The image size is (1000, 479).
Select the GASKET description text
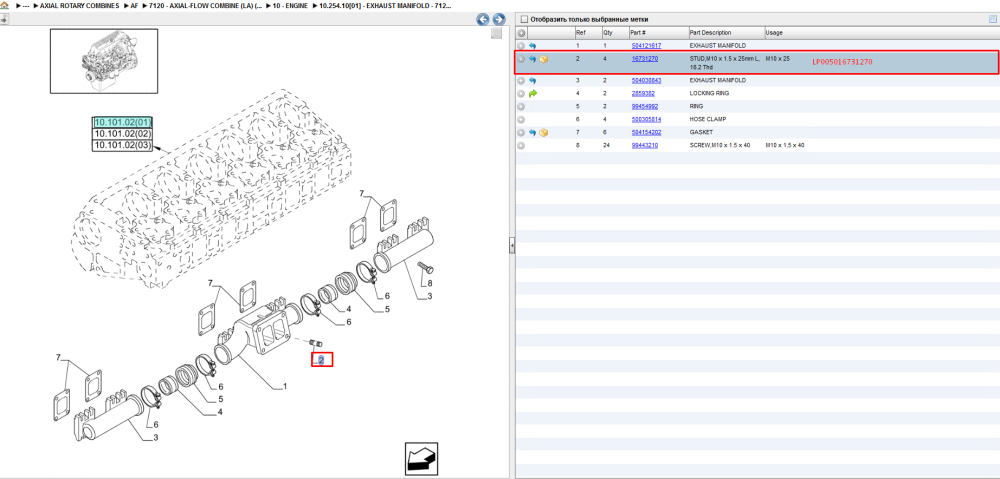702,133
